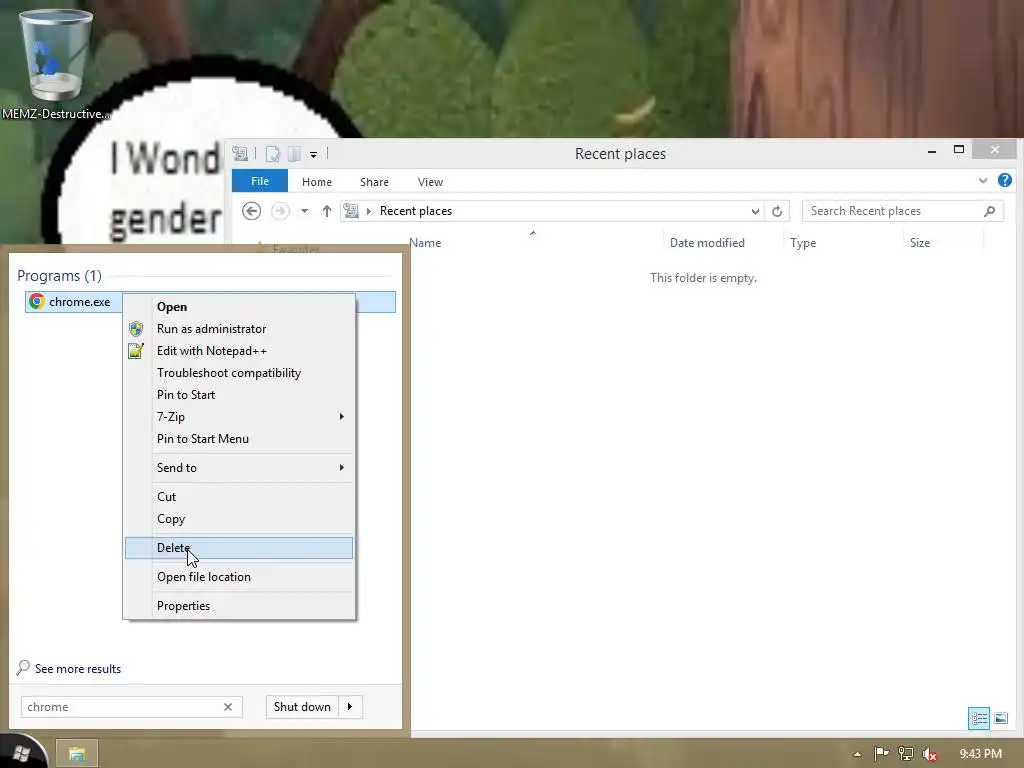Refresh the Recent places folder
Viewport: 1024px width, 768px height.
(x=777, y=211)
